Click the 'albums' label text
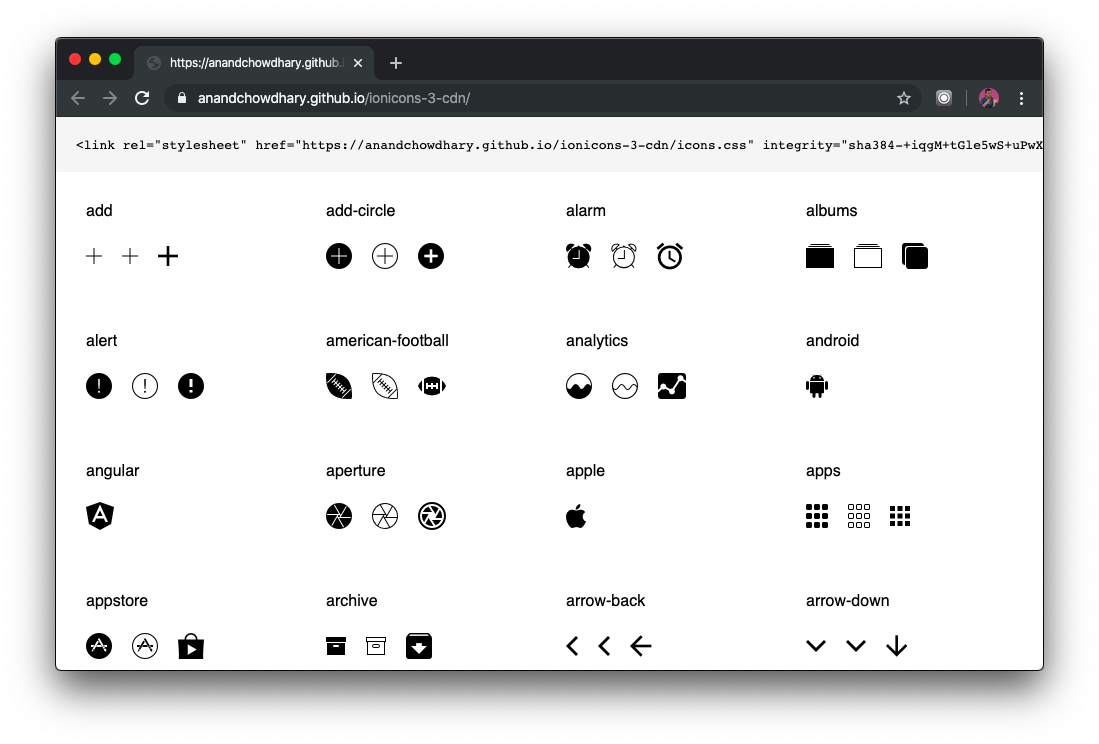 click(831, 211)
